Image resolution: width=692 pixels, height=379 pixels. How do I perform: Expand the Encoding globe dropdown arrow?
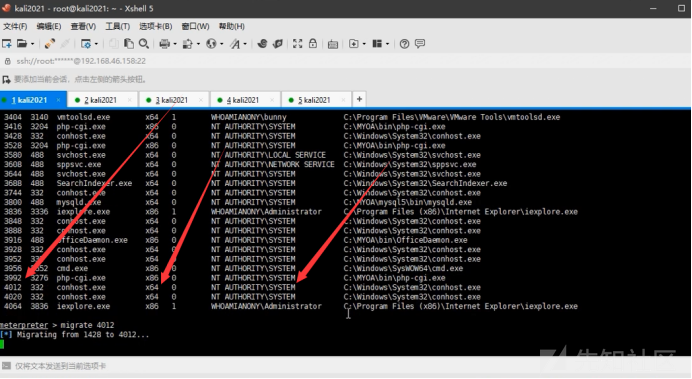point(222,44)
